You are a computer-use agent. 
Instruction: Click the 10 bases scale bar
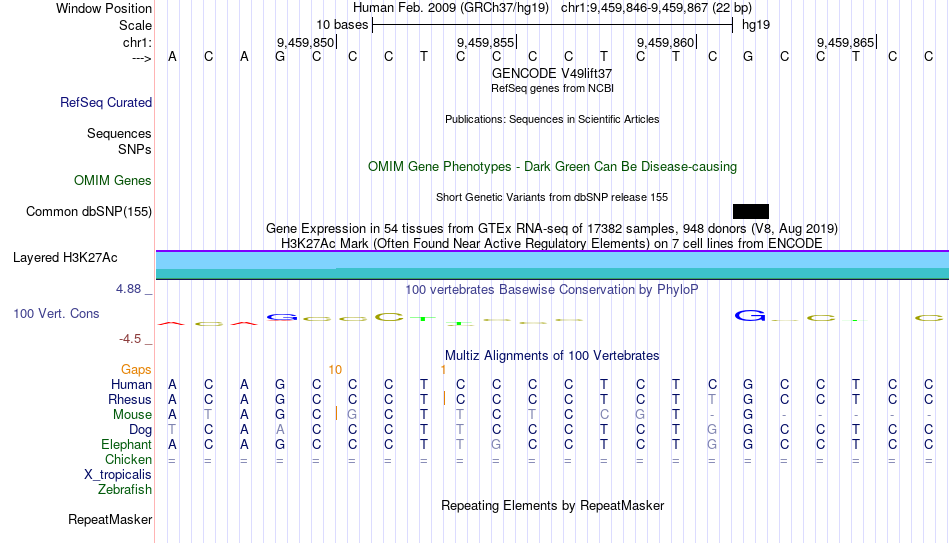(x=552, y=25)
